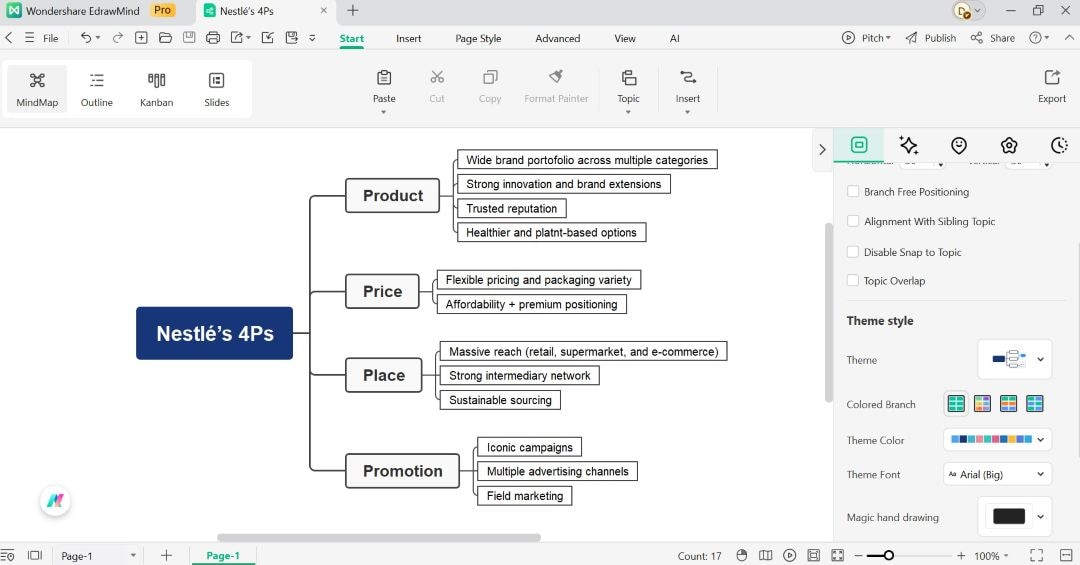Image resolution: width=1080 pixels, height=565 pixels.
Task: Open Slides view mode
Action: coord(216,89)
